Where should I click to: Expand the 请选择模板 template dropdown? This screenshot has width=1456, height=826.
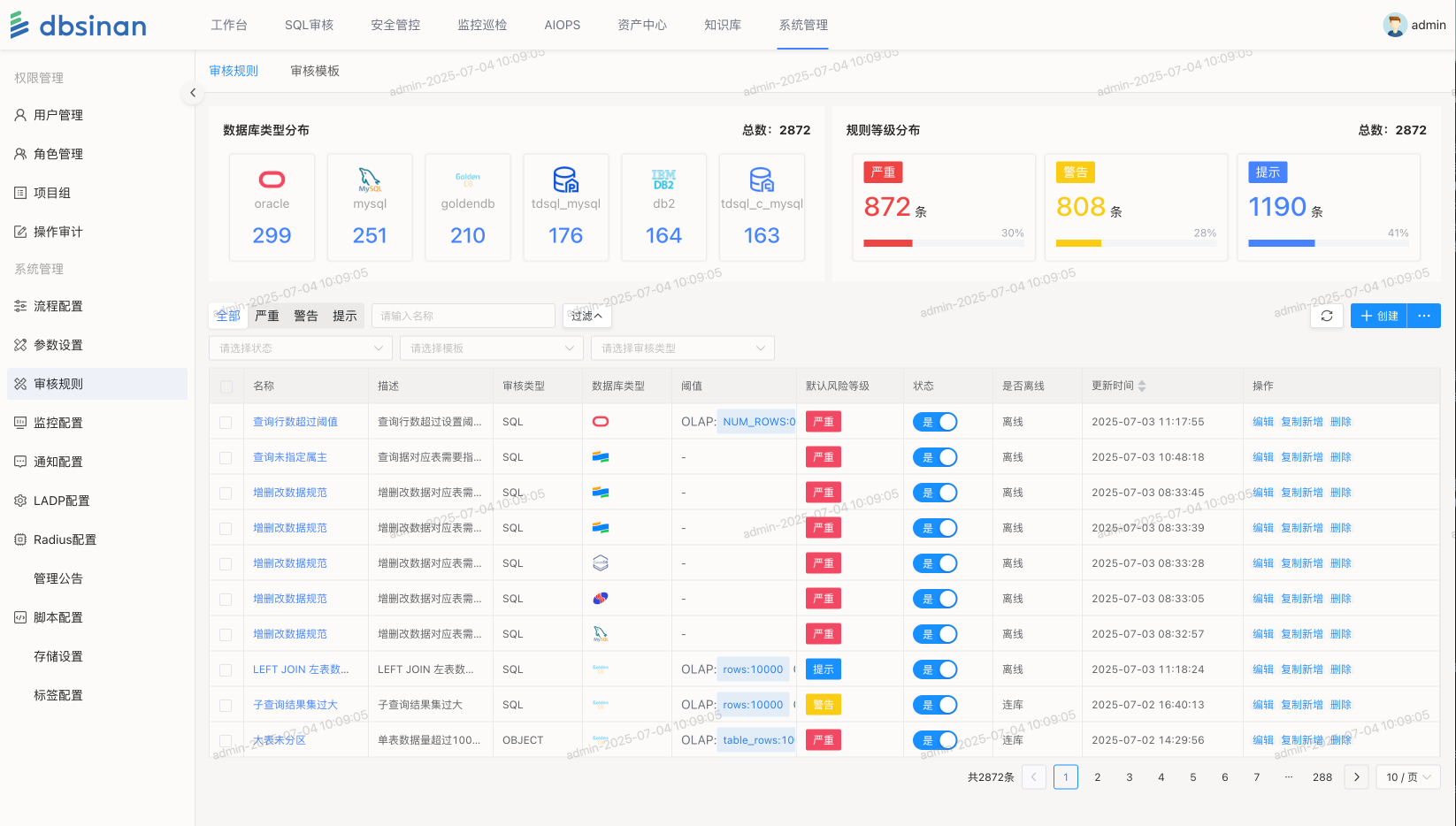(492, 348)
